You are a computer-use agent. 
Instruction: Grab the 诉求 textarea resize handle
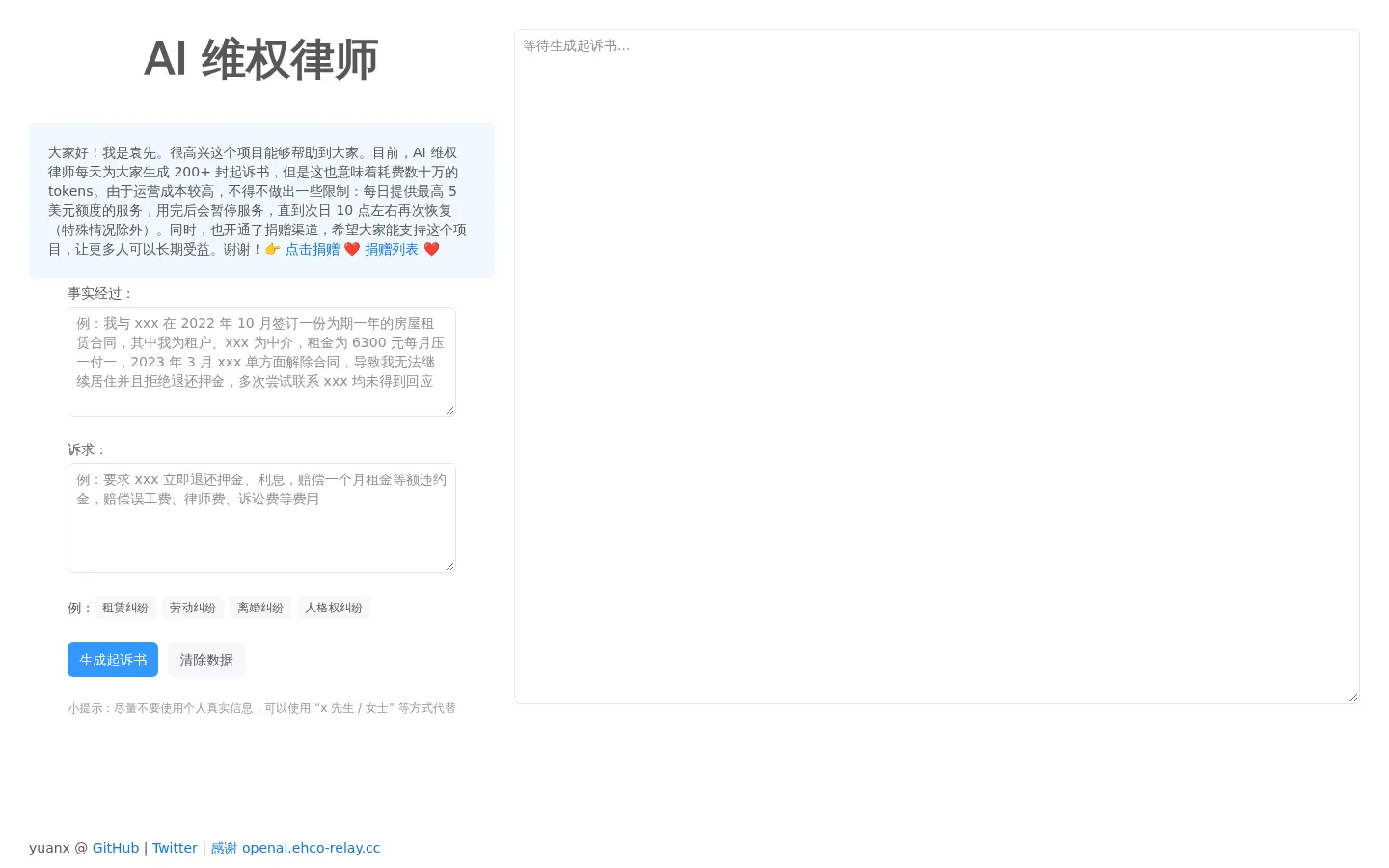(449, 566)
